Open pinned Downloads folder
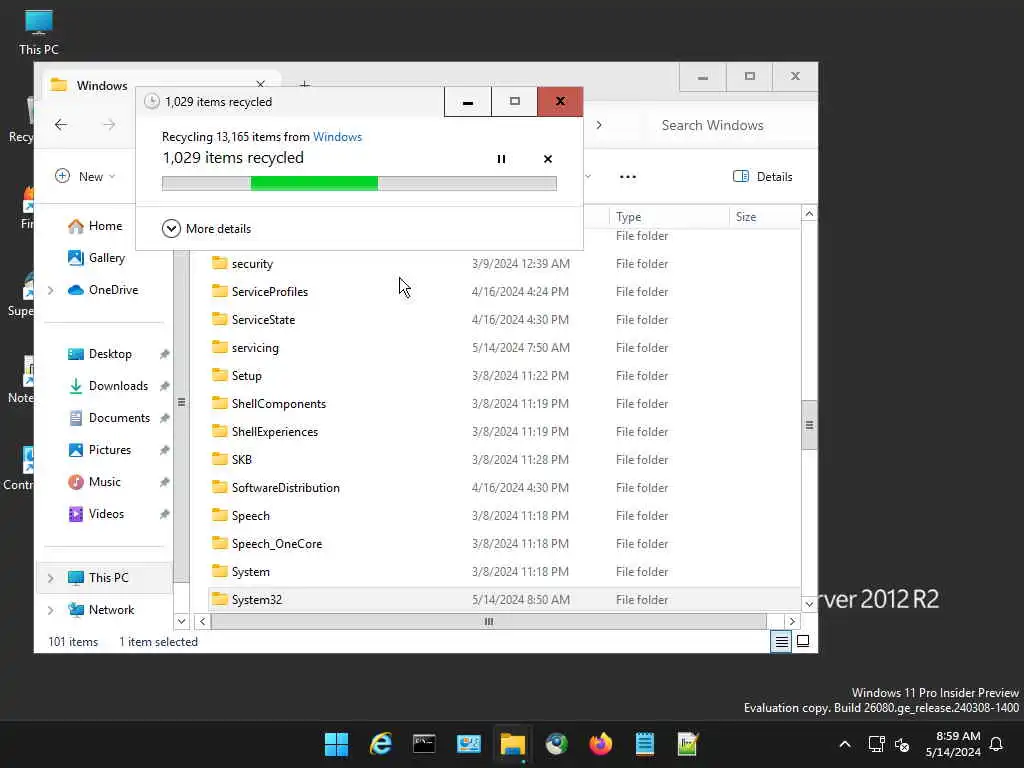1024x768 pixels. 108,386
